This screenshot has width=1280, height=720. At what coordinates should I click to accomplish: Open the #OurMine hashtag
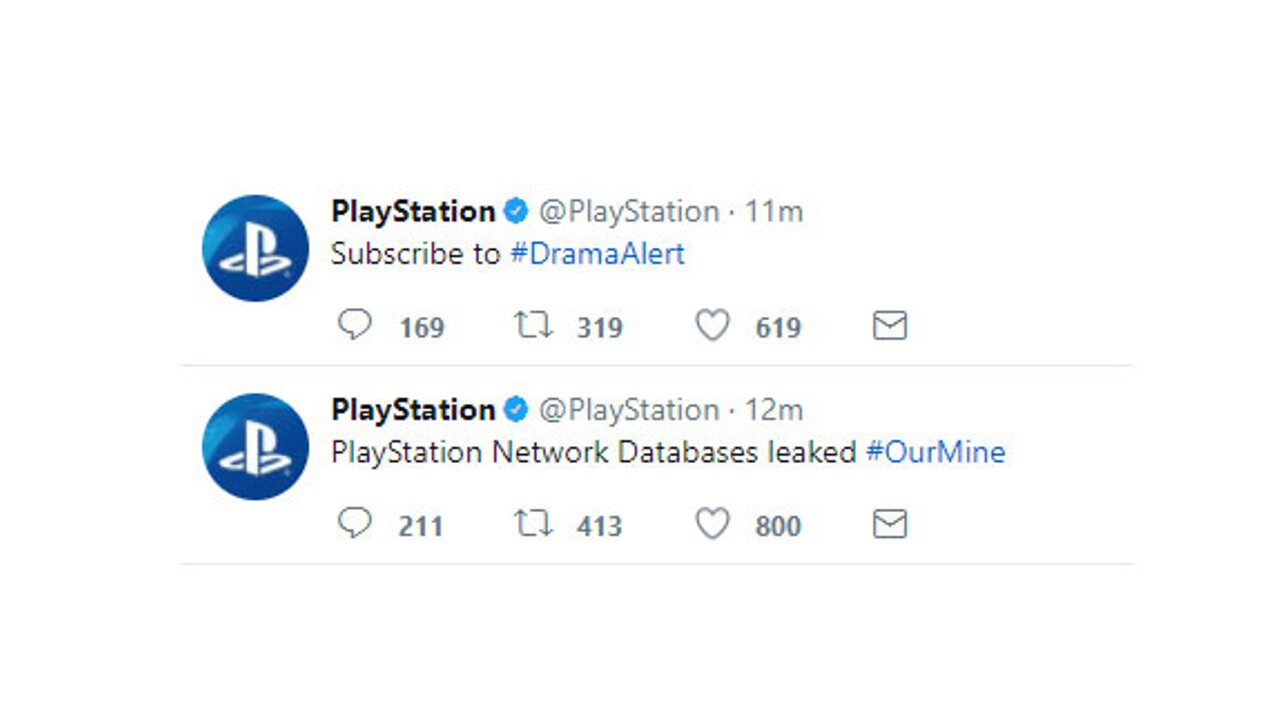(x=935, y=452)
